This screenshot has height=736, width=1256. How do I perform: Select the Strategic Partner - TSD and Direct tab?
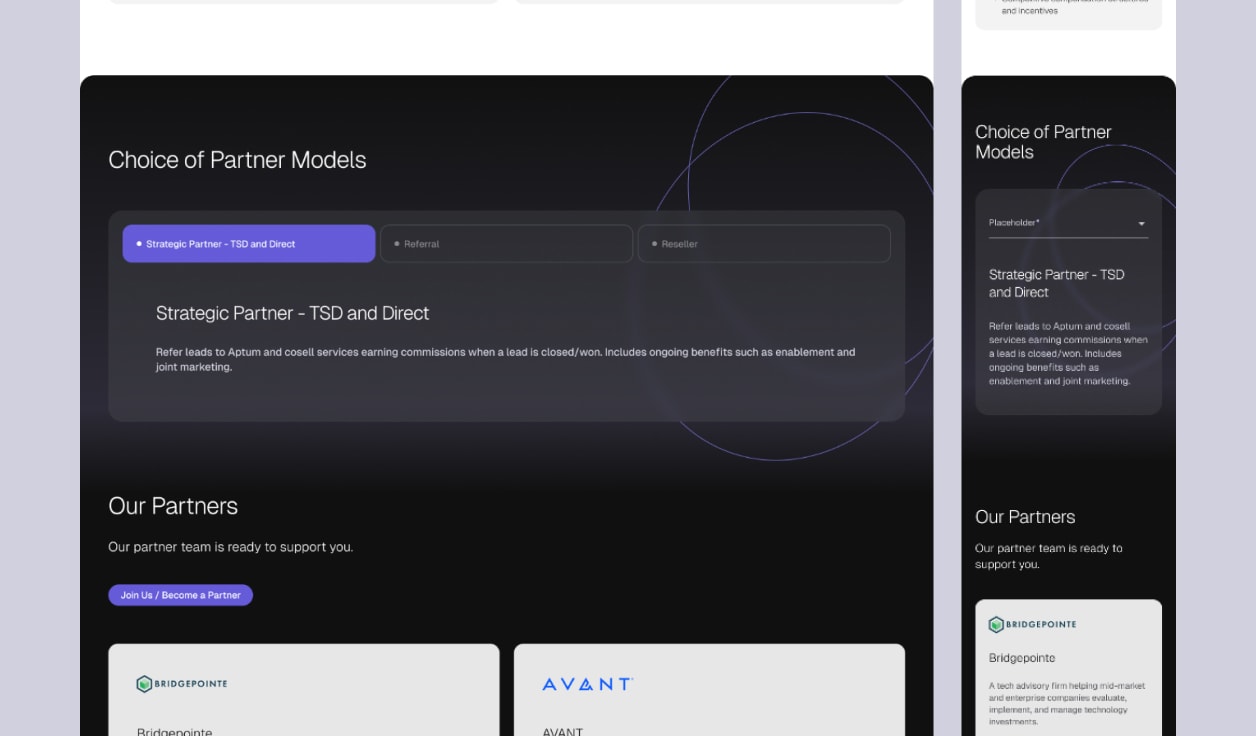point(249,244)
